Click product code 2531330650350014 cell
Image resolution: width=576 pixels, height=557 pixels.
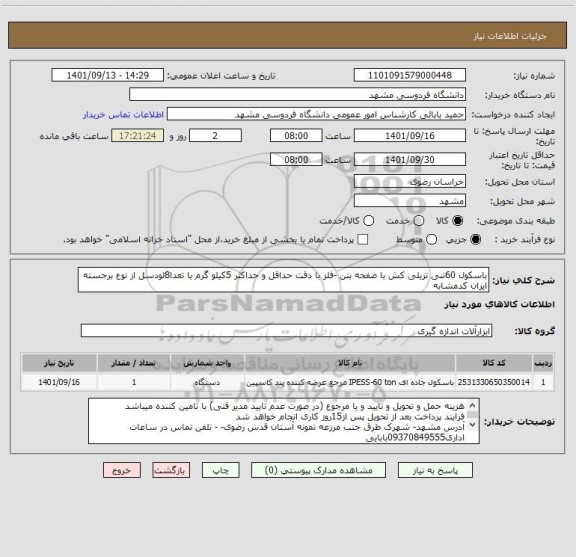pyautogui.click(x=494, y=382)
